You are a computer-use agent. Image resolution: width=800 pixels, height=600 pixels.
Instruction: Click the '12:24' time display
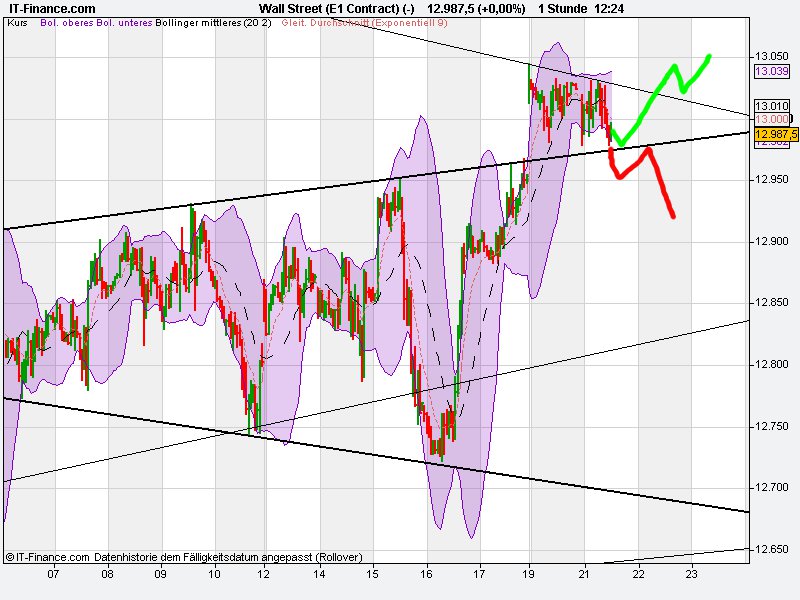610,9
